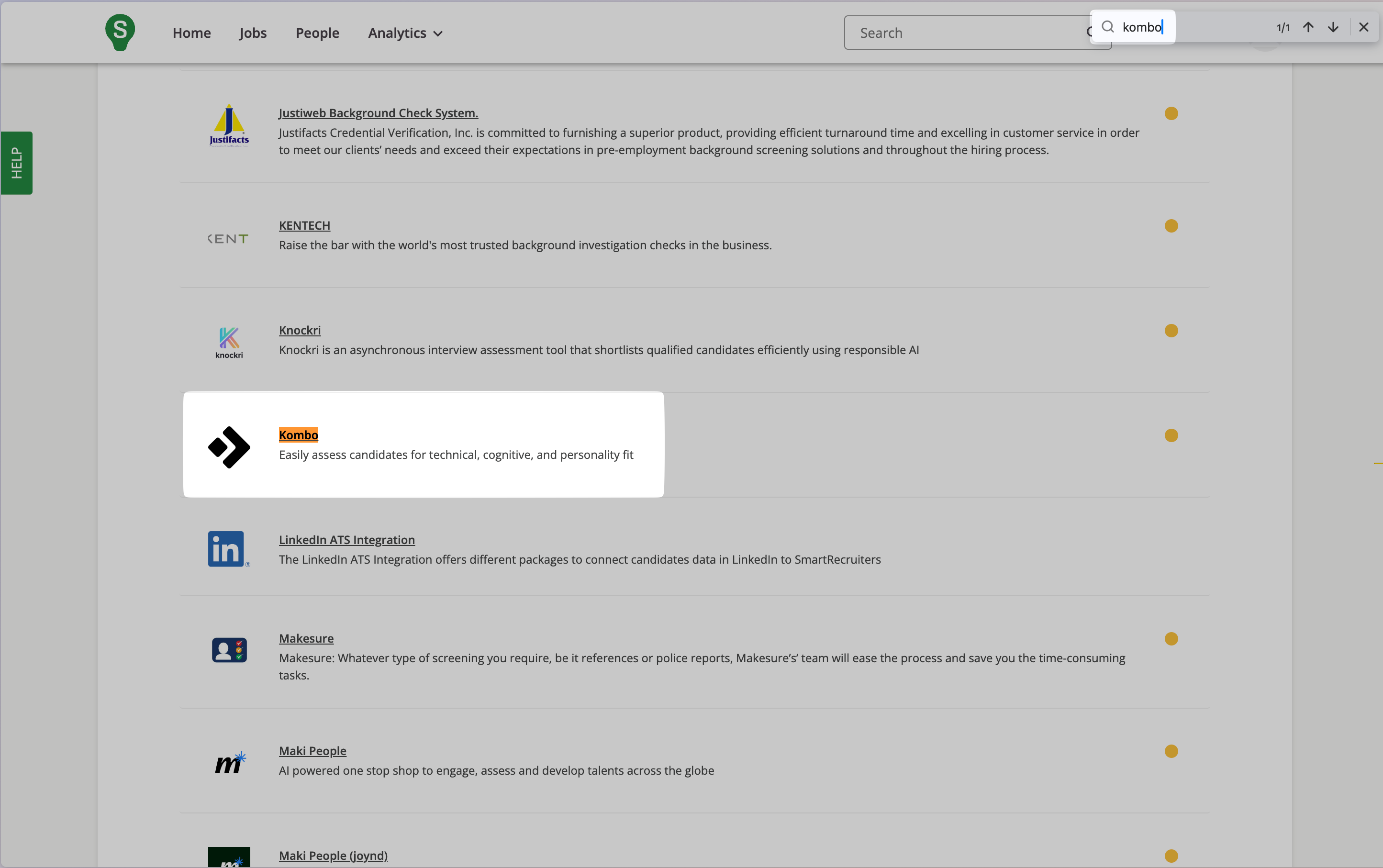Close the find-in-page bar

pyautogui.click(x=1363, y=27)
